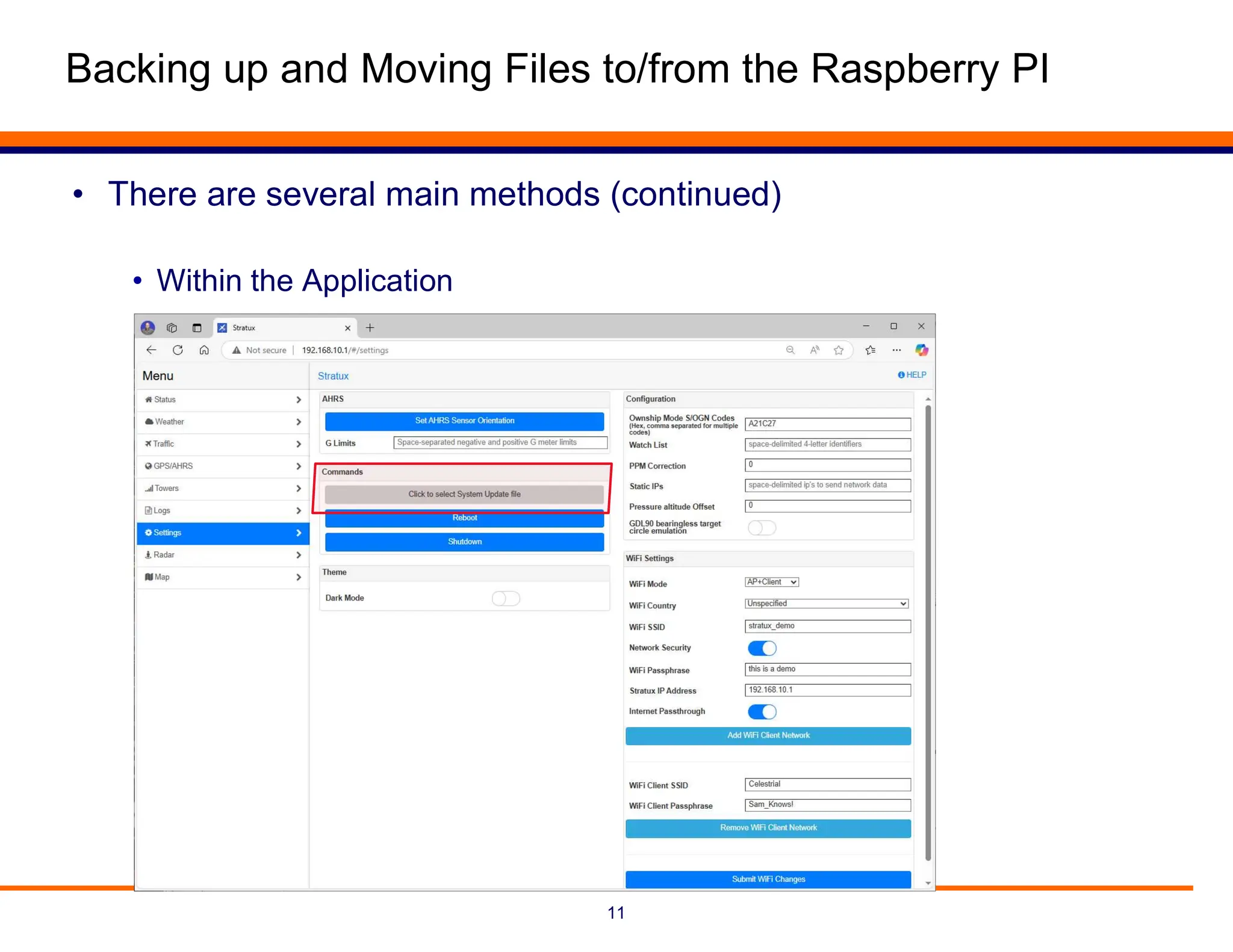Screen dimensions: 1233x952
Task: Click the browser profile avatar
Action: pyautogui.click(x=148, y=327)
